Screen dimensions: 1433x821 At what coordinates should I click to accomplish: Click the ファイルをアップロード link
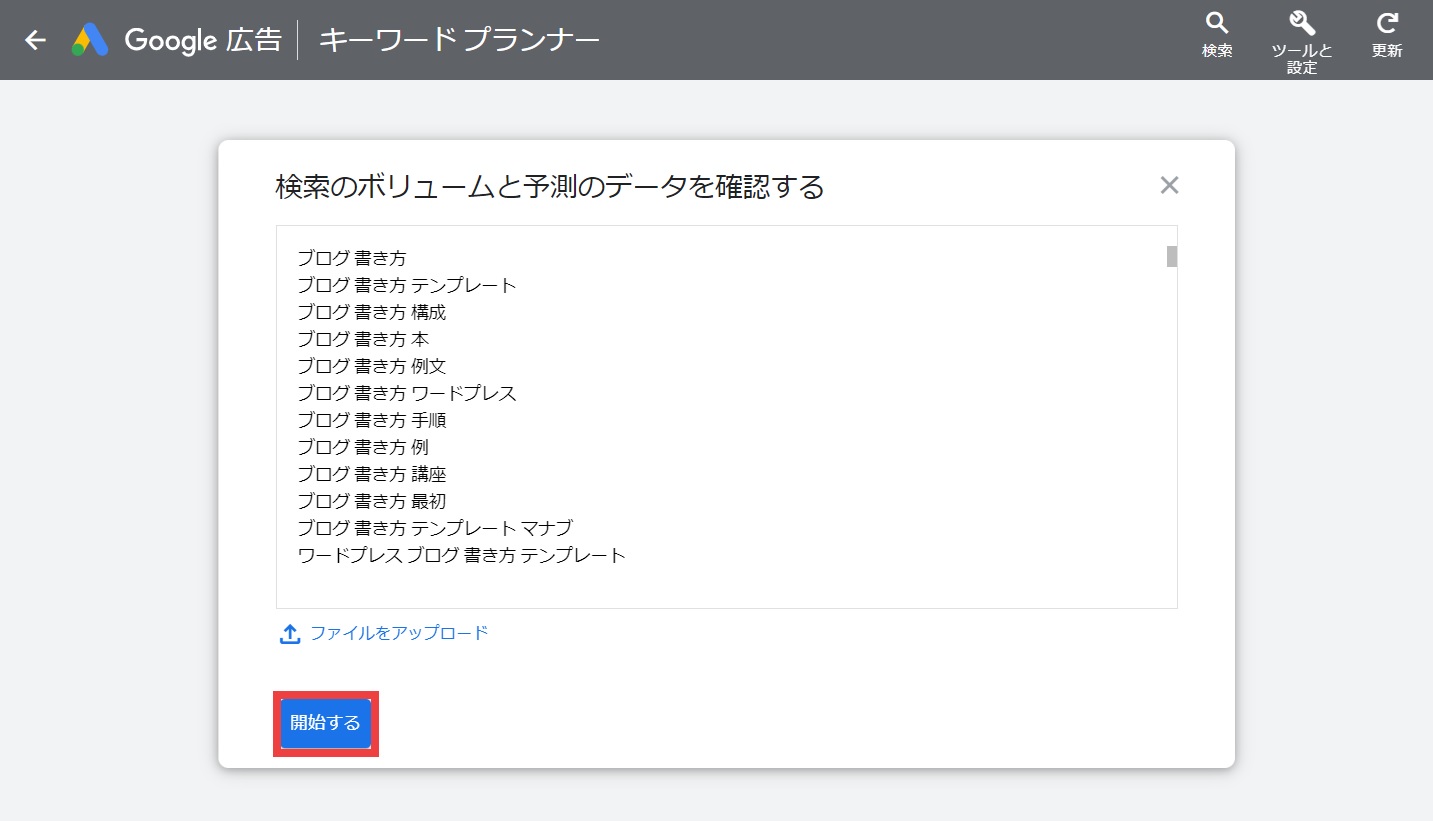[x=399, y=633]
